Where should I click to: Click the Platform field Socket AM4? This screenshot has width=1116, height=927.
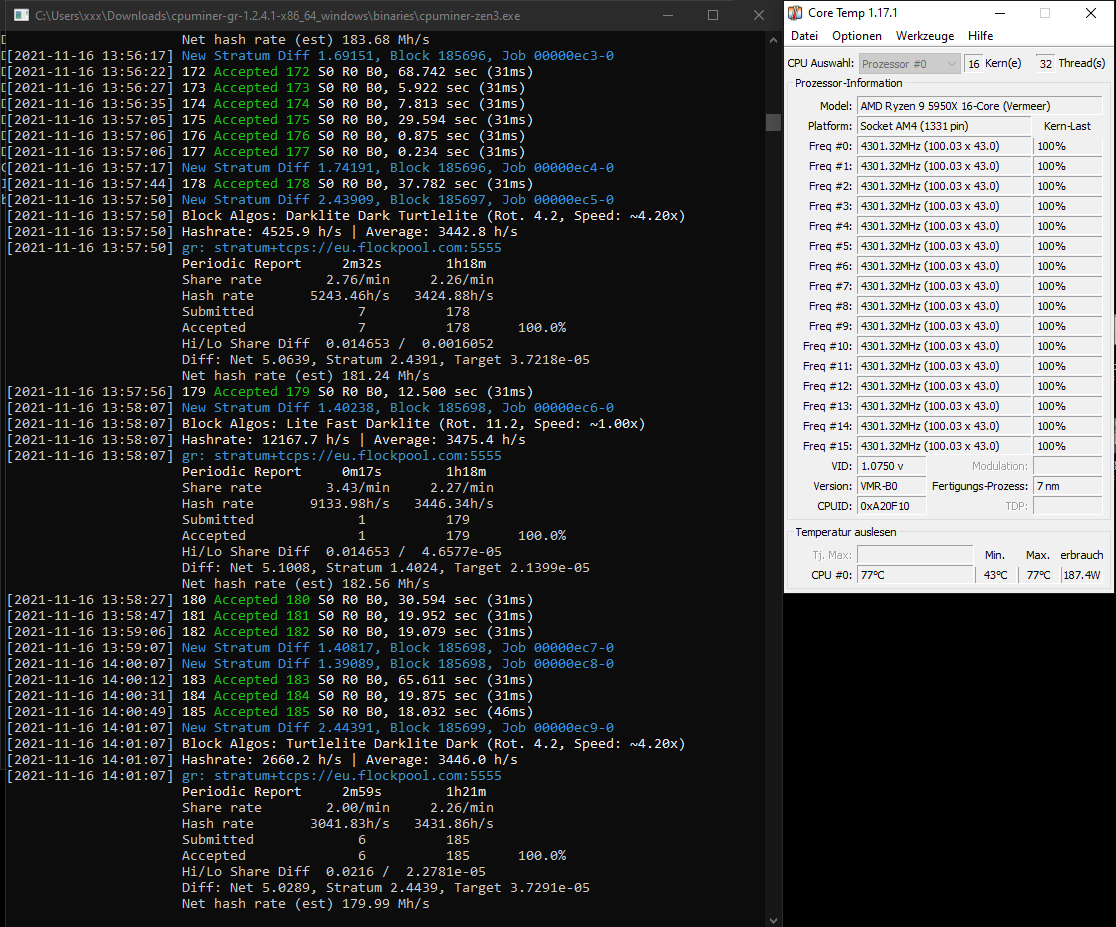coord(944,126)
